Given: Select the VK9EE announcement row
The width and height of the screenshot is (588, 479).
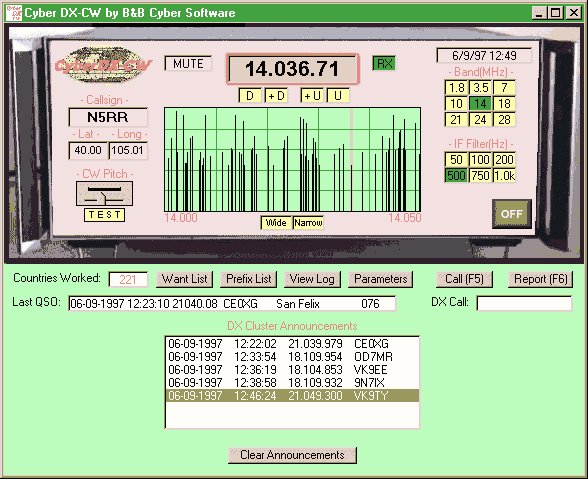Looking at the screenshot, I should pyautogui.click(x=292, y=369).
